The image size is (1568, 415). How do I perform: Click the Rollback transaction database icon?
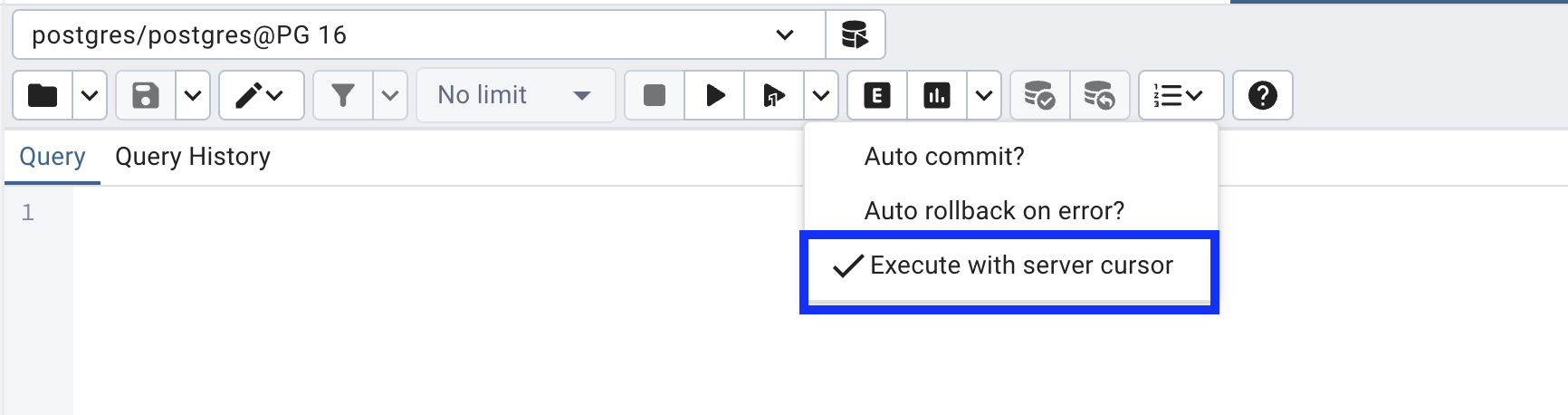pyautogui.click(x=1100, y=95)
